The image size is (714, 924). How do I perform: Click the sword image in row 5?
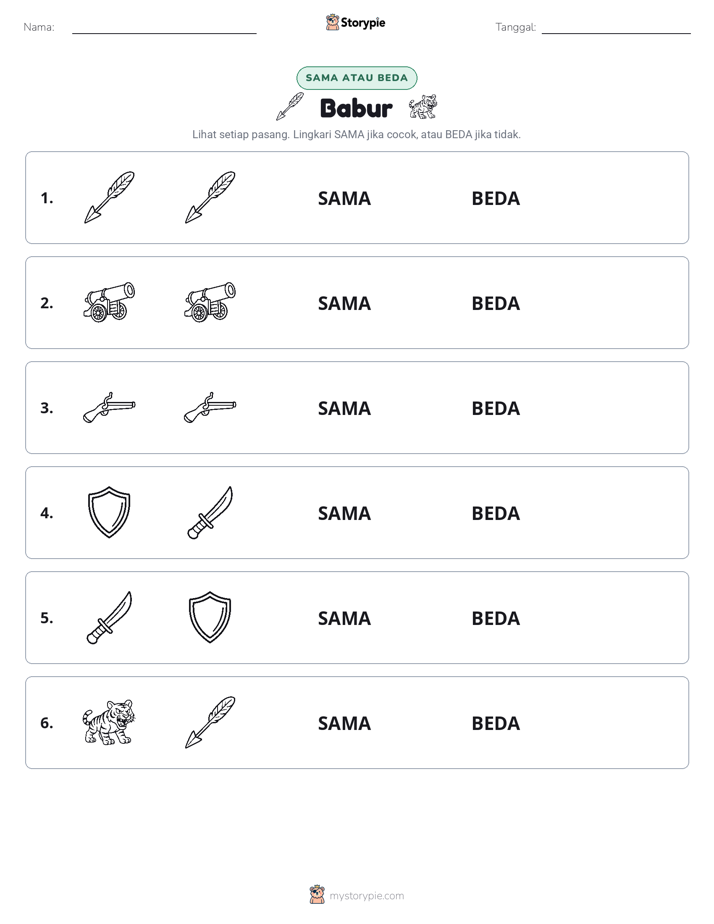click(x=109, y=617)
